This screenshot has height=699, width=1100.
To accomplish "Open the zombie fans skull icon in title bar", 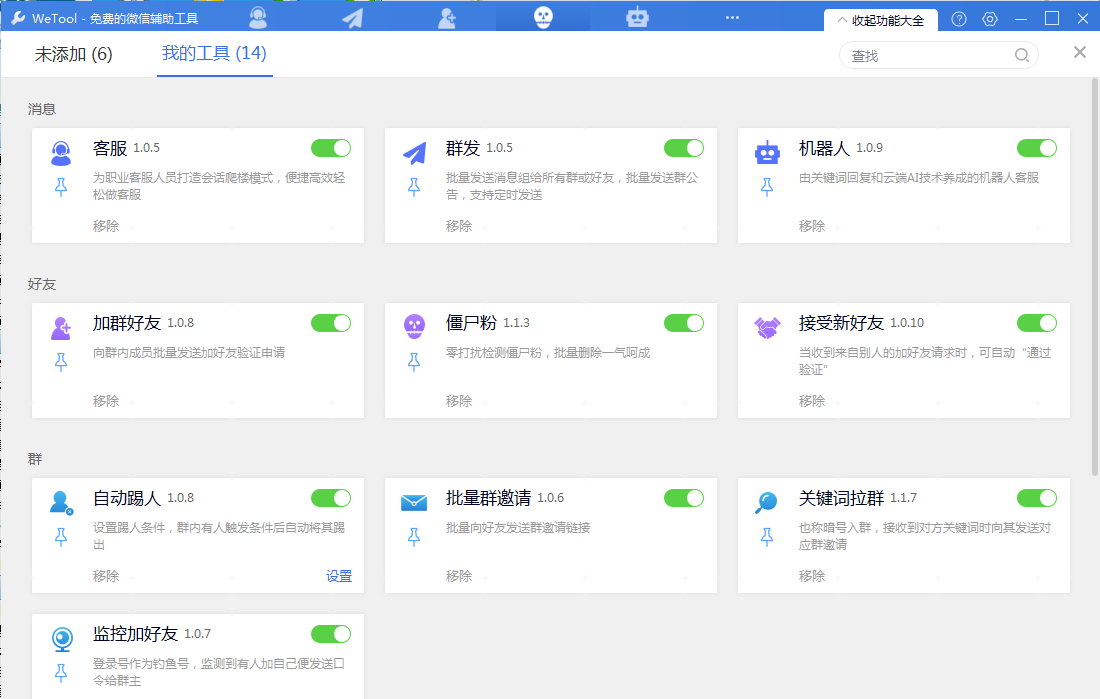I will [x=543, y=17].
